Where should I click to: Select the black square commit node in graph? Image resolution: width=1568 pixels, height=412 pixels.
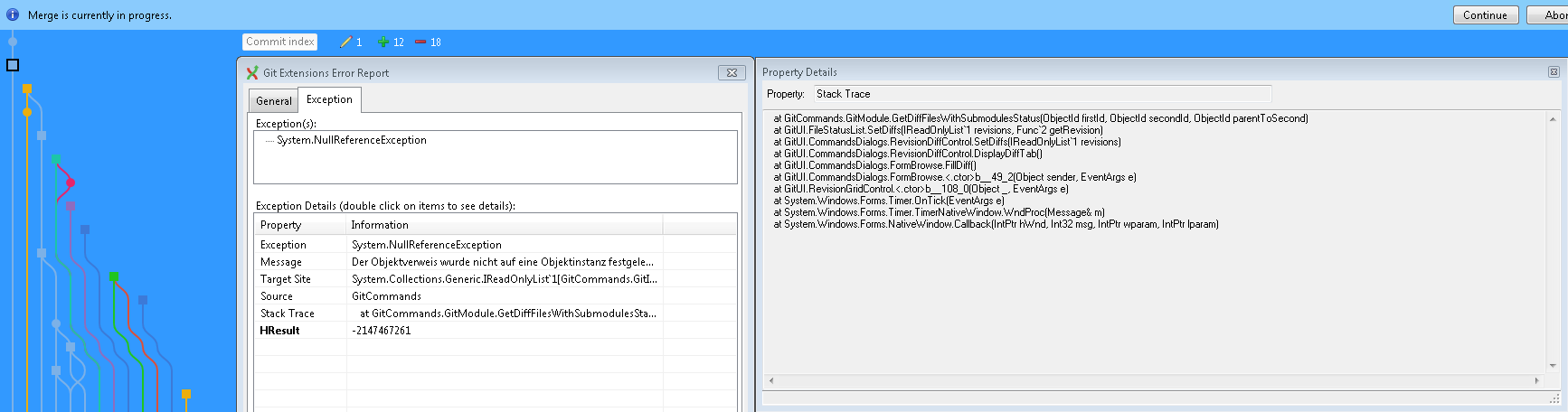tap(13, 65)
